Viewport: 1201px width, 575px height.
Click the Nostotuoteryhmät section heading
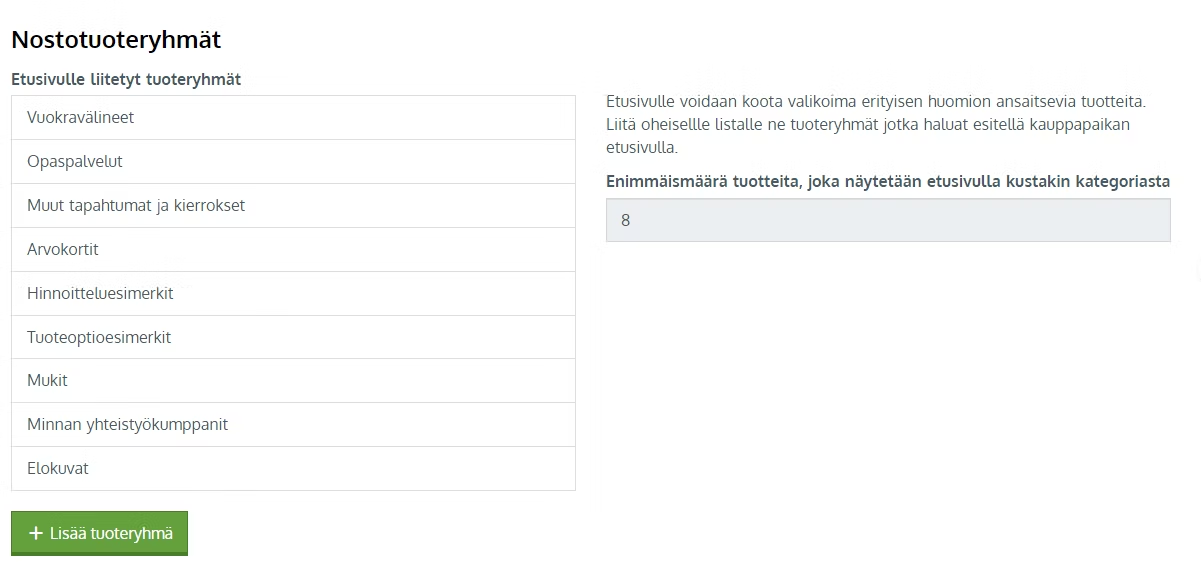pyautogui.click(x=116, y=40)
